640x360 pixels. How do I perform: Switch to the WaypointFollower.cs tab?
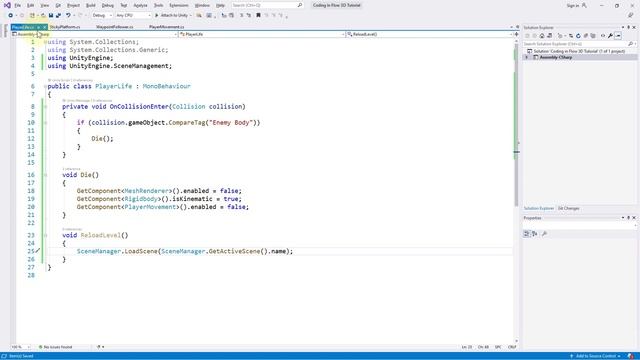(115, 27)
